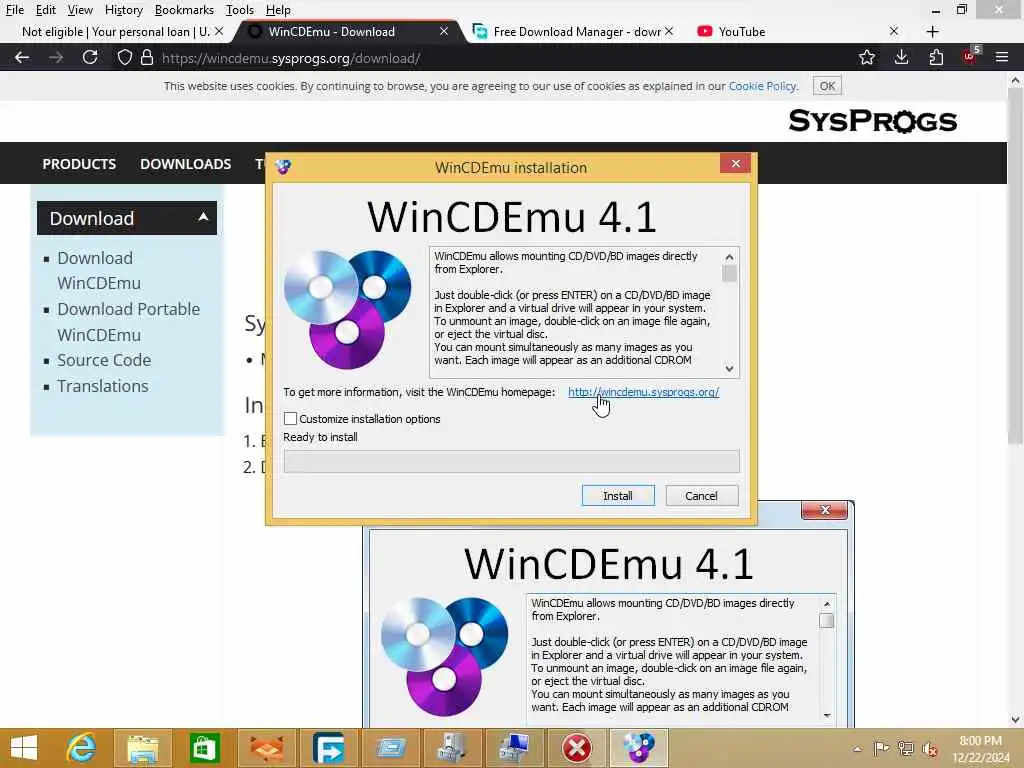The image size is (1024, 768).
Task: Open the File menu
Action: coord(14,10)
